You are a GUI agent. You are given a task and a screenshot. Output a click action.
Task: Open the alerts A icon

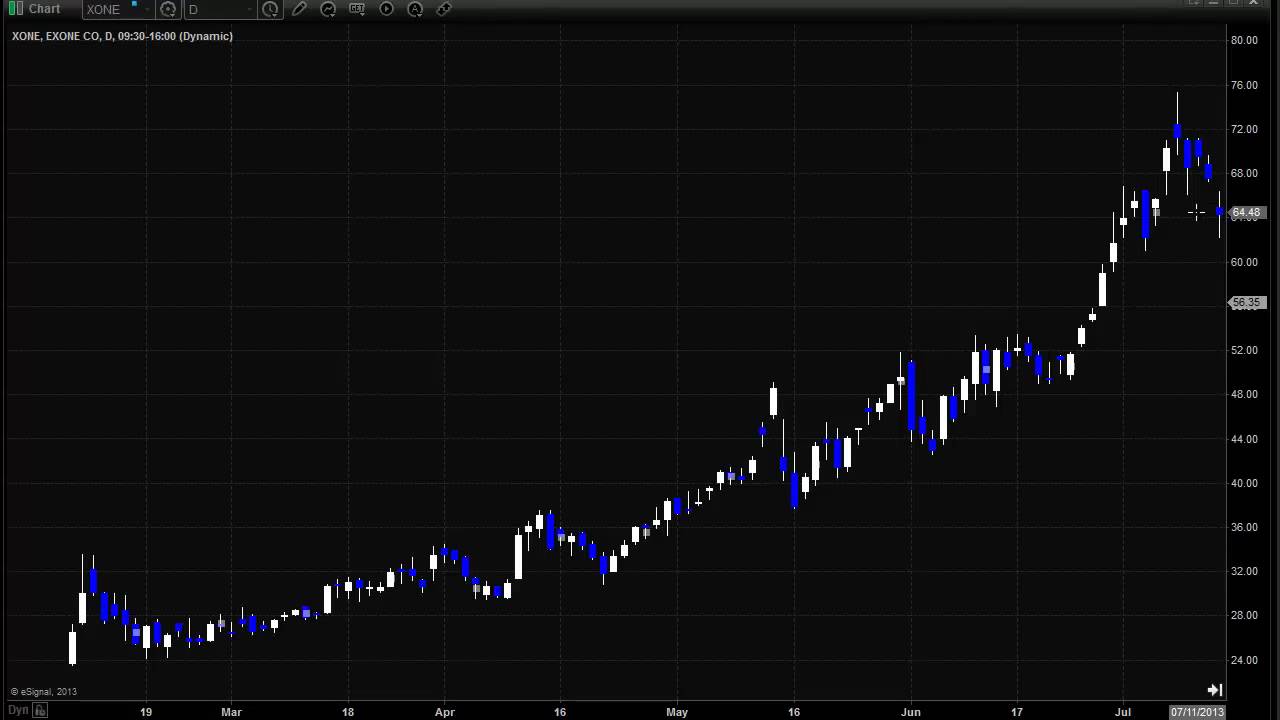(415, 9)
